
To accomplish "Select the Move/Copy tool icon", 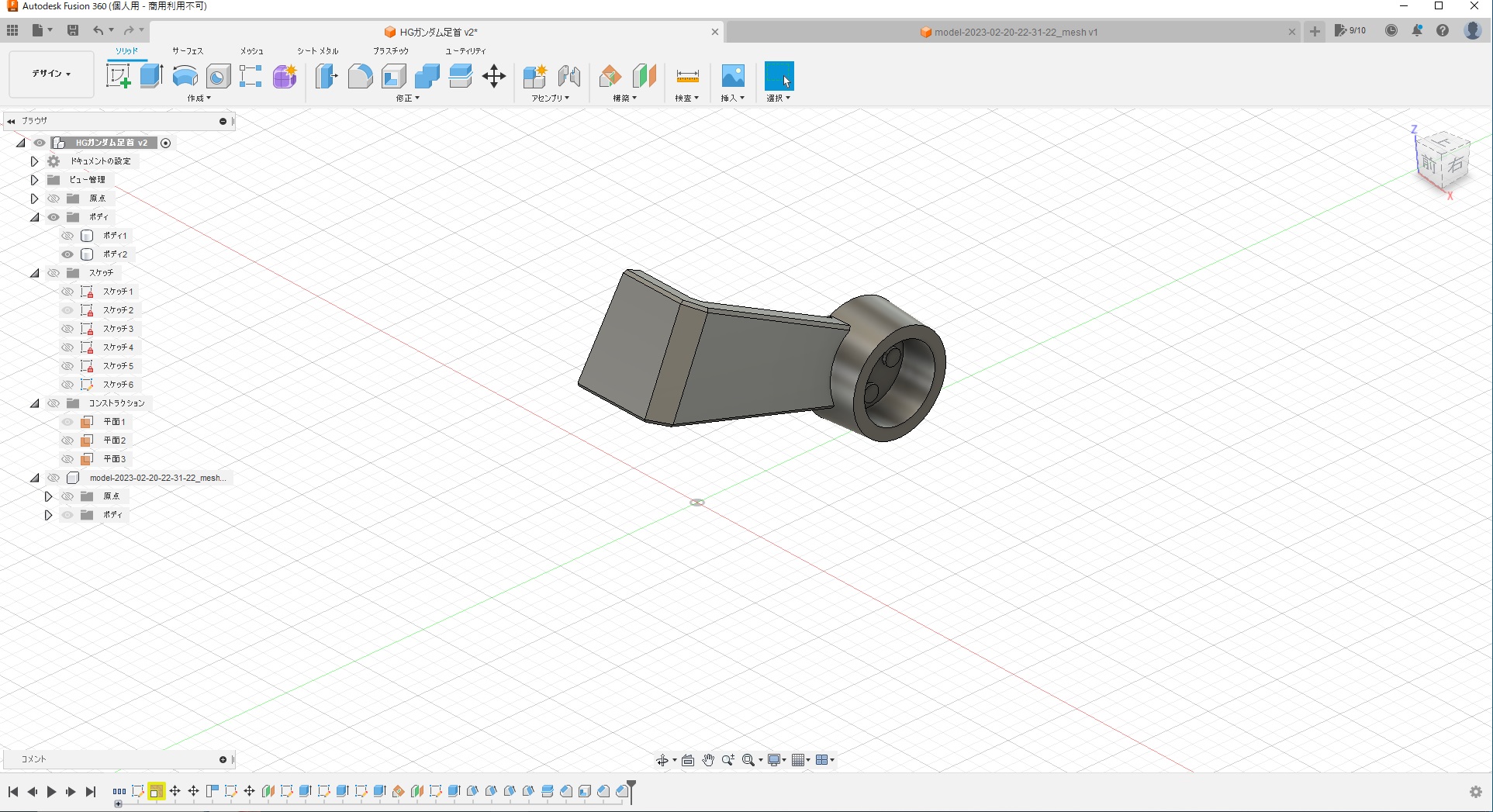I will (494, 76).
